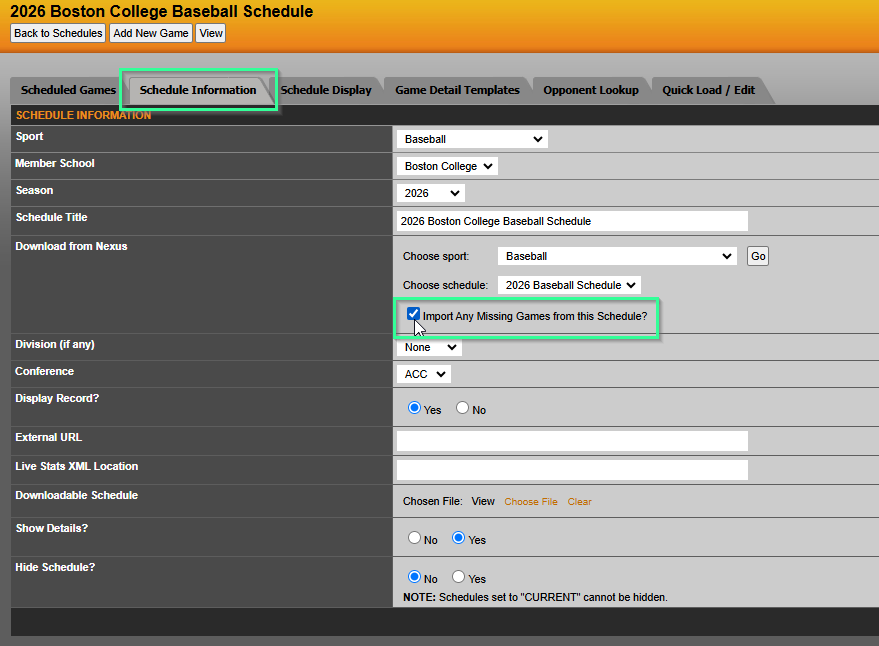Open the Quick Load / Edit tab
The height and width of the screenshot is (646, 879).
709,90
